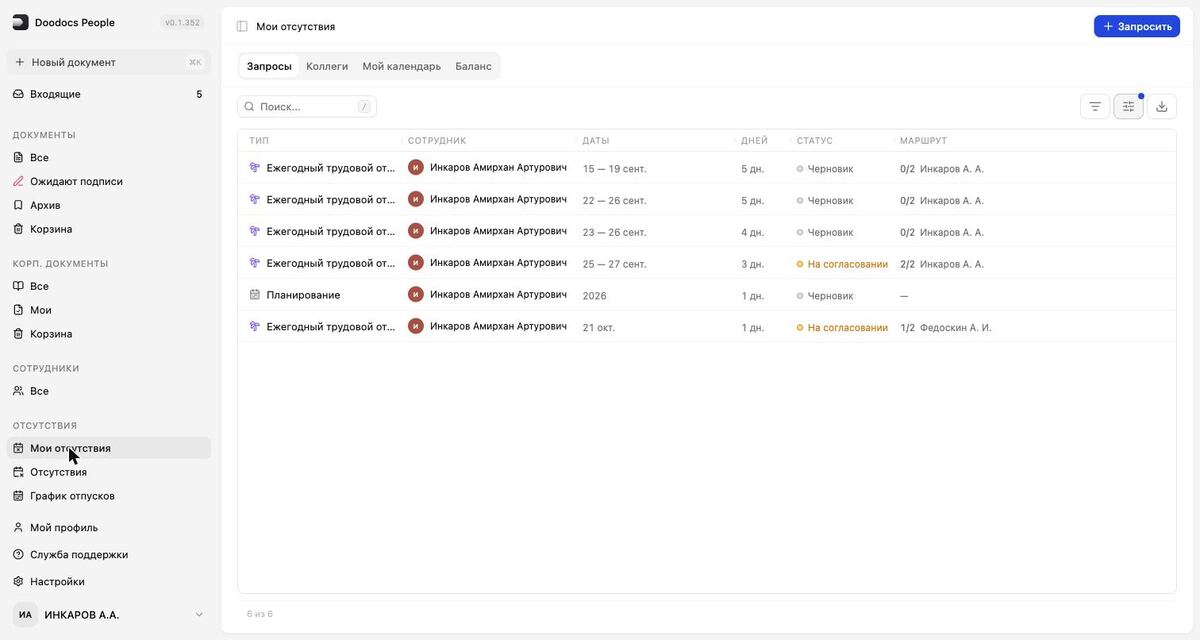
Task: Click the Сотрудник column header
Action: pos(437,141)
